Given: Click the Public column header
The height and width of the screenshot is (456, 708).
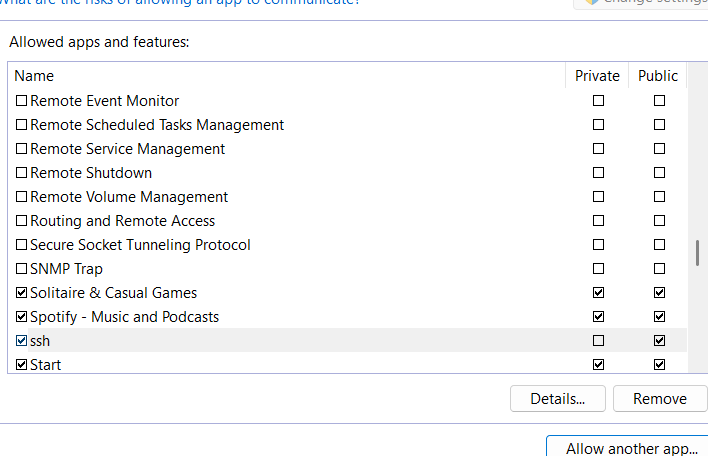Looking at the screenshot, I should [657, 76].
